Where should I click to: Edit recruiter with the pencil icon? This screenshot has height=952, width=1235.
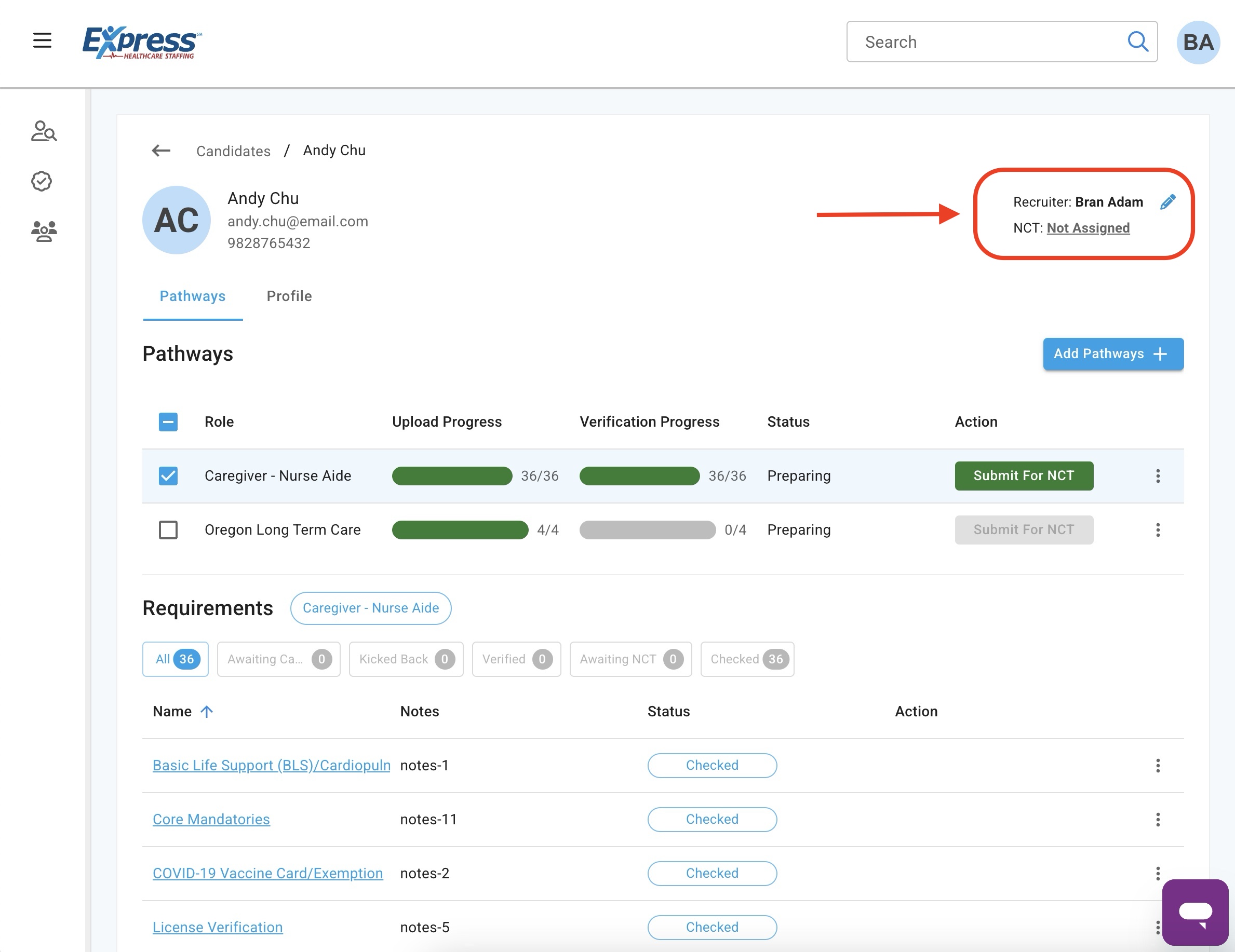pyautogui.click(x=1167, y=202)
